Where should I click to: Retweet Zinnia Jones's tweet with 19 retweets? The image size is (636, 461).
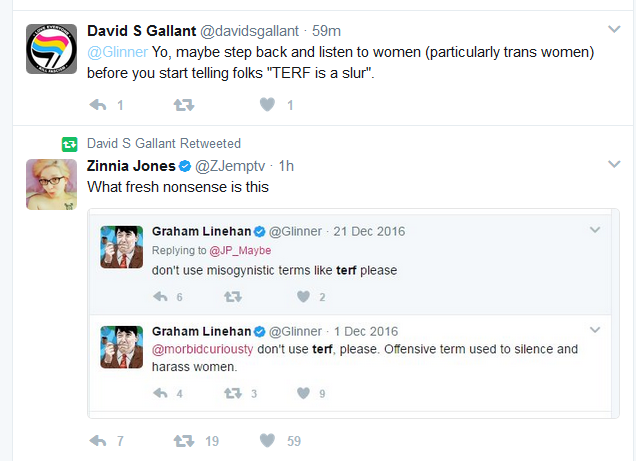pos(184,441)
